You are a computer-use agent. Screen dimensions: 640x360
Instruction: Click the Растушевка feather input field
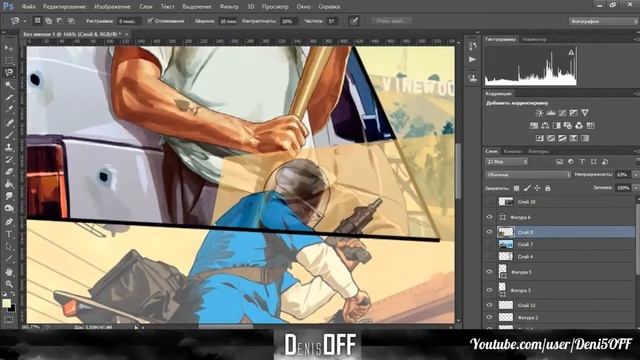129,21
